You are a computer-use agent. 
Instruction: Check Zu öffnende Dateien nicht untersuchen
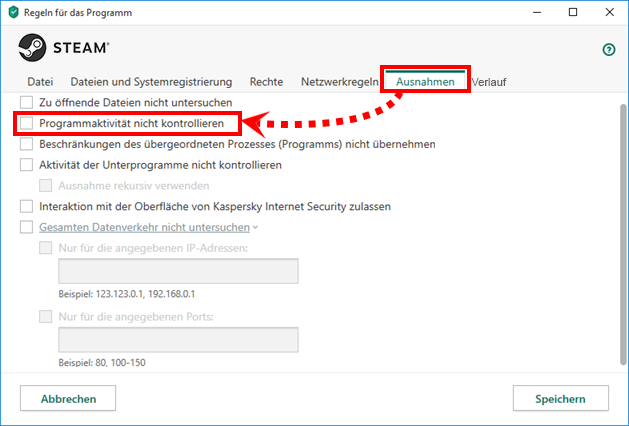click(26, 102)
